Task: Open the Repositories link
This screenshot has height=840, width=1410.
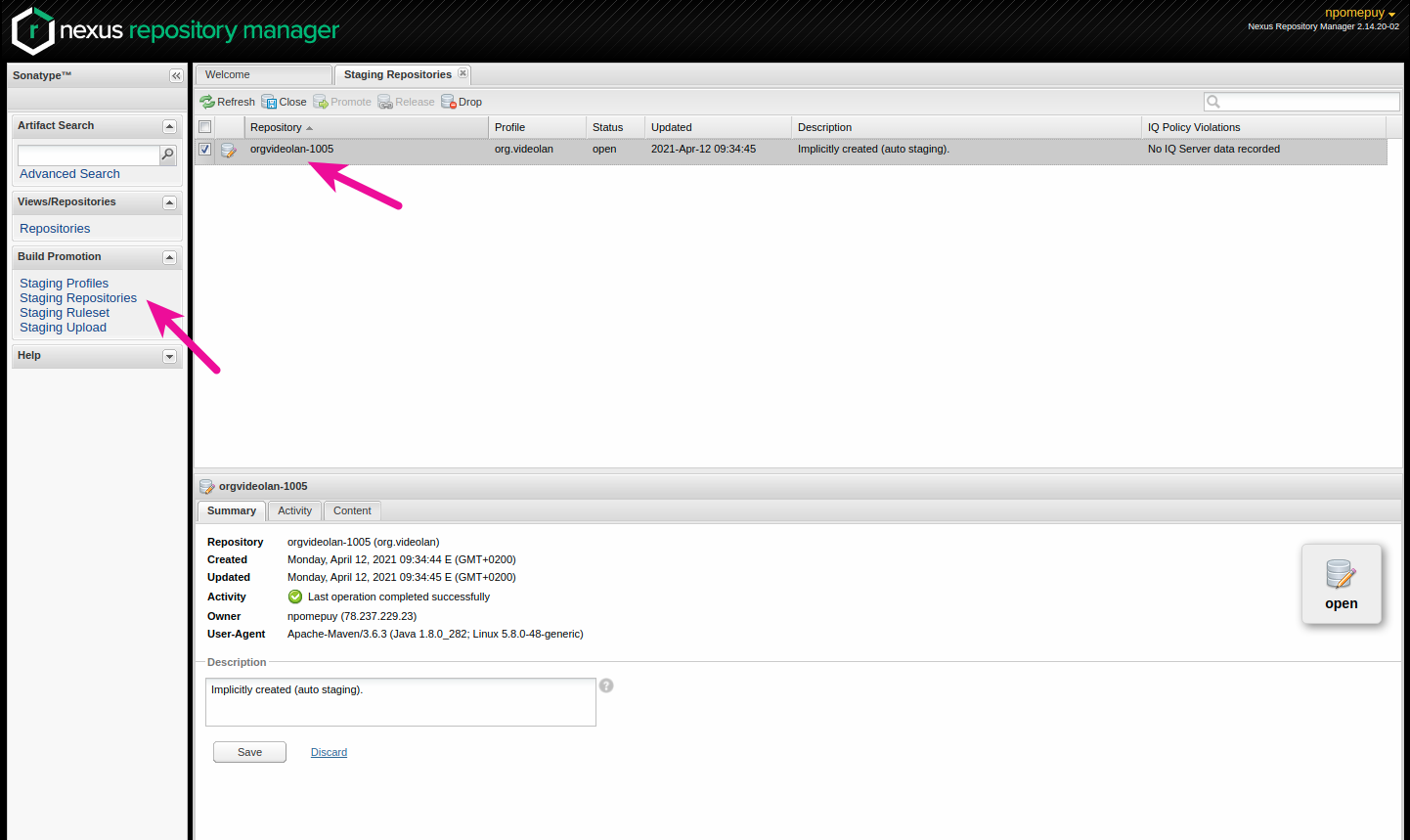Action: (x=55, y=229)
